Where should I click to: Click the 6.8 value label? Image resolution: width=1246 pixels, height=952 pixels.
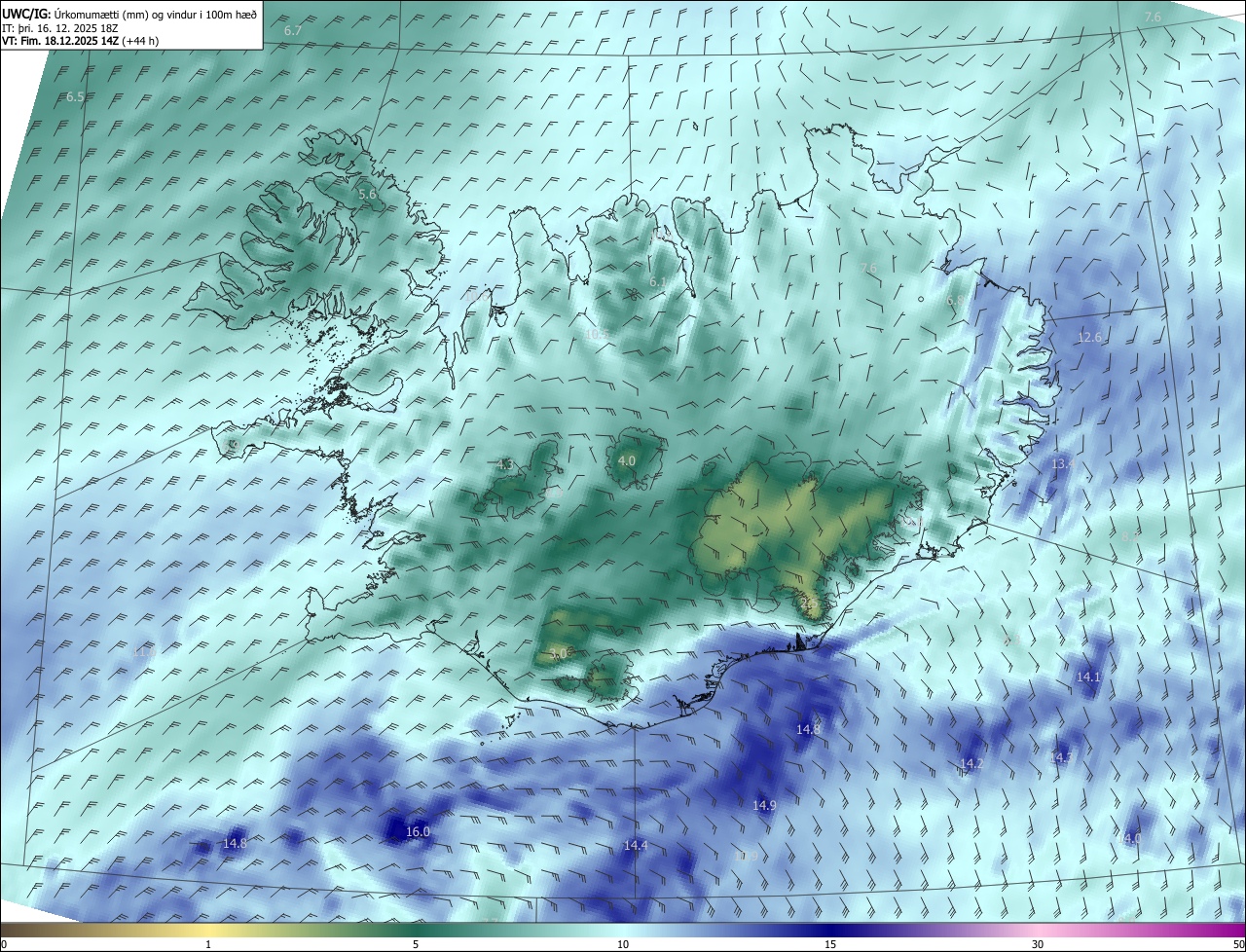pos(956,301)
